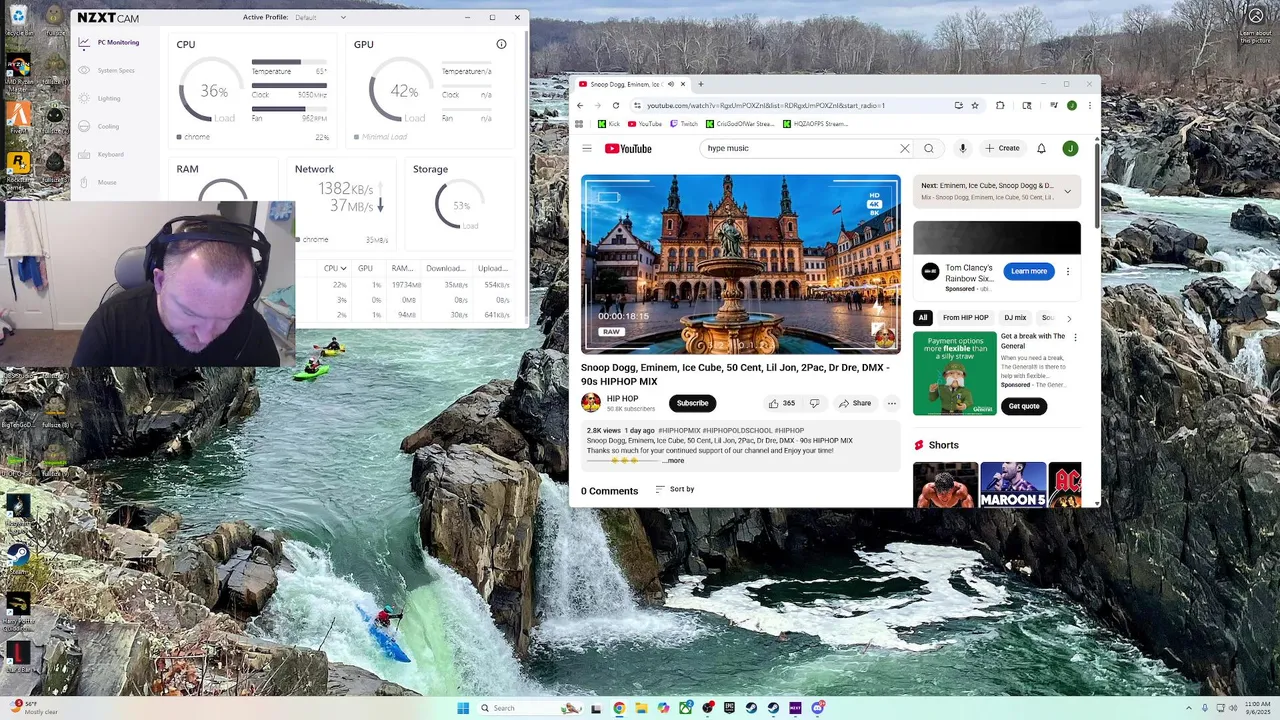1280x720 pixels.
Task: Open Epic Games launcher from taskbar
Action: (729, 708)
